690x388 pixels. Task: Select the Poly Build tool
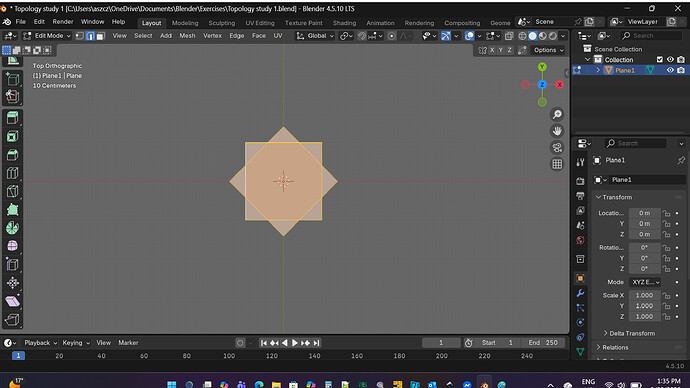click(12, 210)
